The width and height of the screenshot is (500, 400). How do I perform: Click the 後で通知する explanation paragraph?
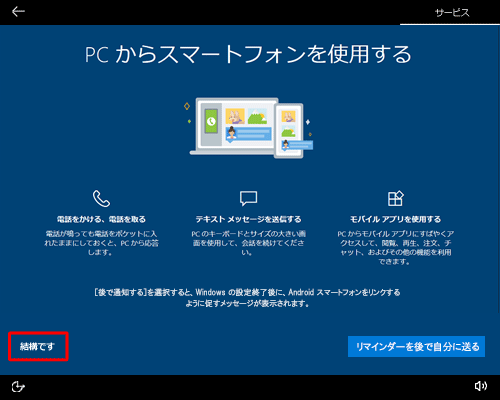247,298
